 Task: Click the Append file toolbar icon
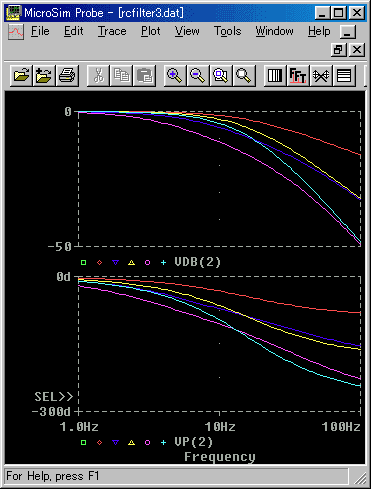(x=44, y=76)
